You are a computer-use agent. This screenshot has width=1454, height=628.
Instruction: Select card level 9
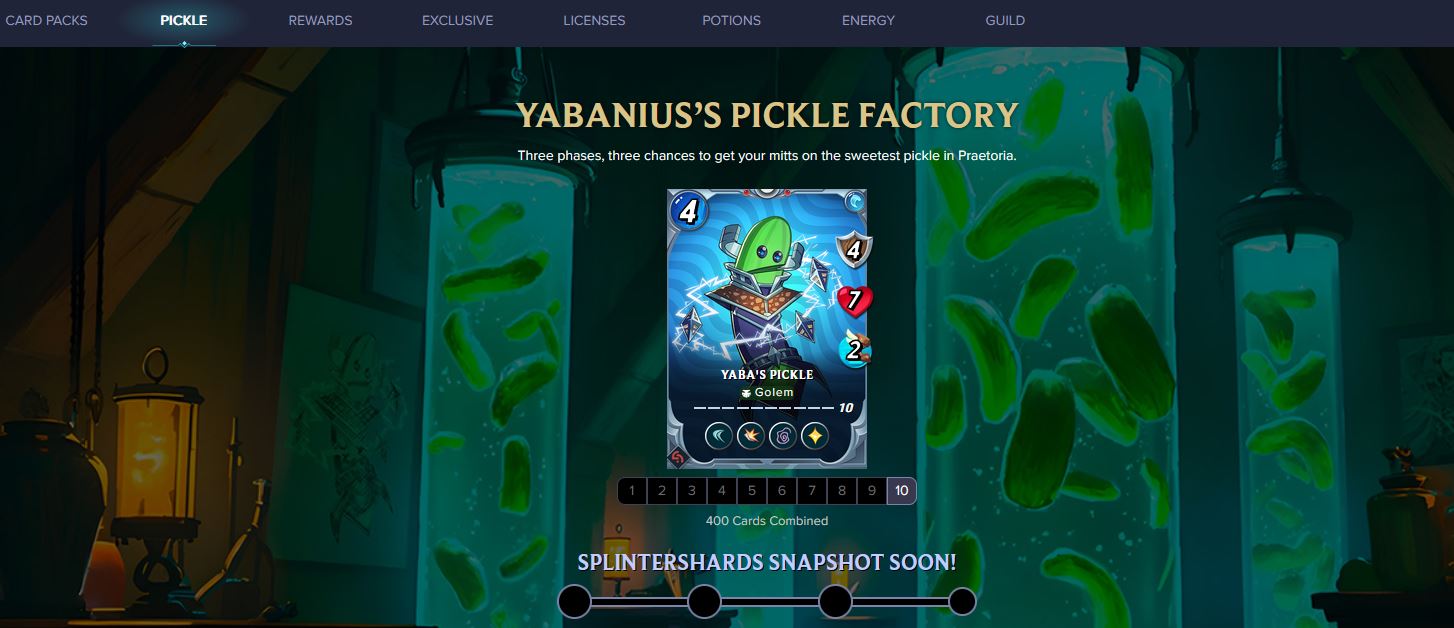tap(872, 491)
